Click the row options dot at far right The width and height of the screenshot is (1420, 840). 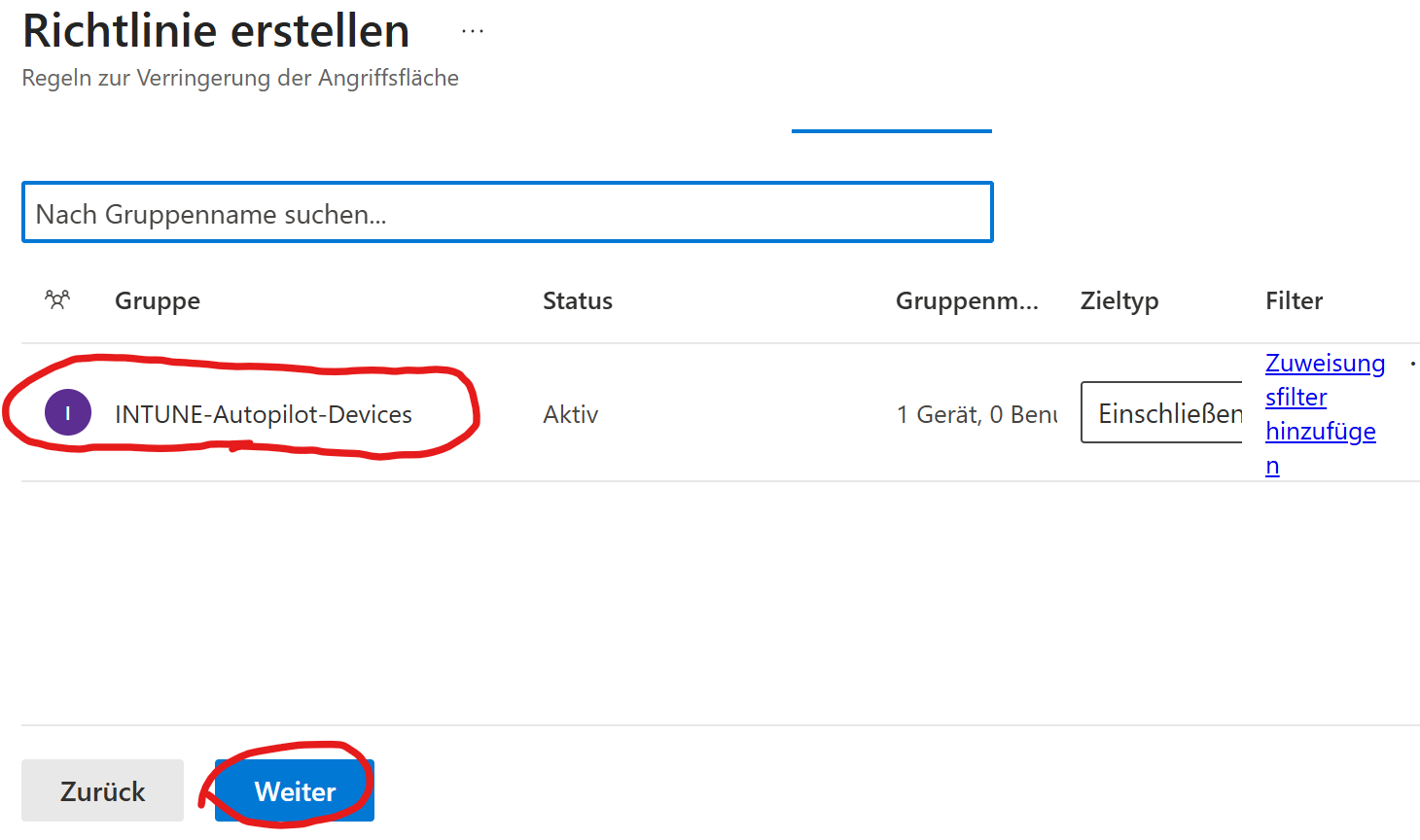pyautogui.click(x=1412, y=364)
